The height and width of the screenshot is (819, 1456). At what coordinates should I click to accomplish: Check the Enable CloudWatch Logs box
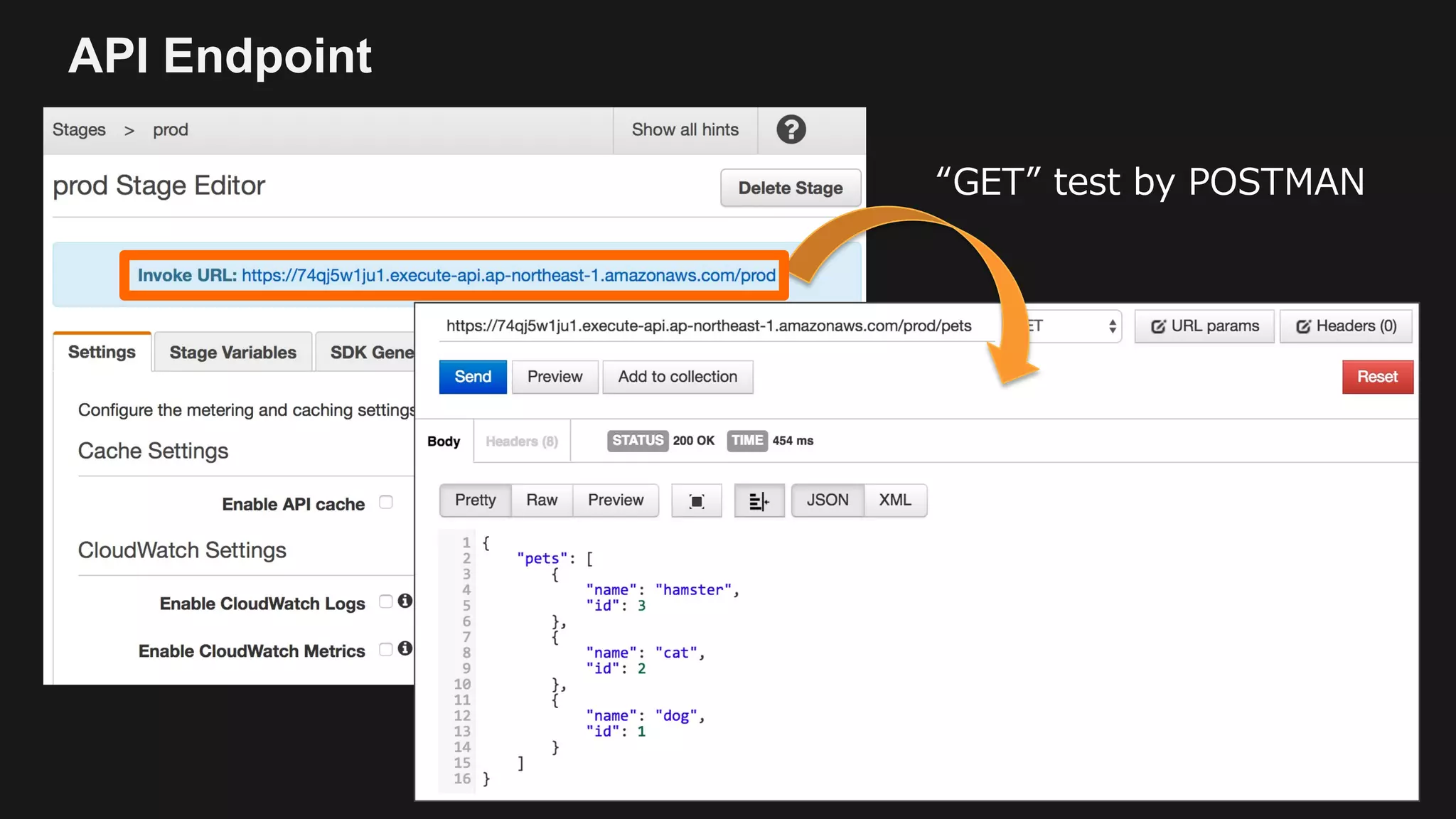(386, 601)
